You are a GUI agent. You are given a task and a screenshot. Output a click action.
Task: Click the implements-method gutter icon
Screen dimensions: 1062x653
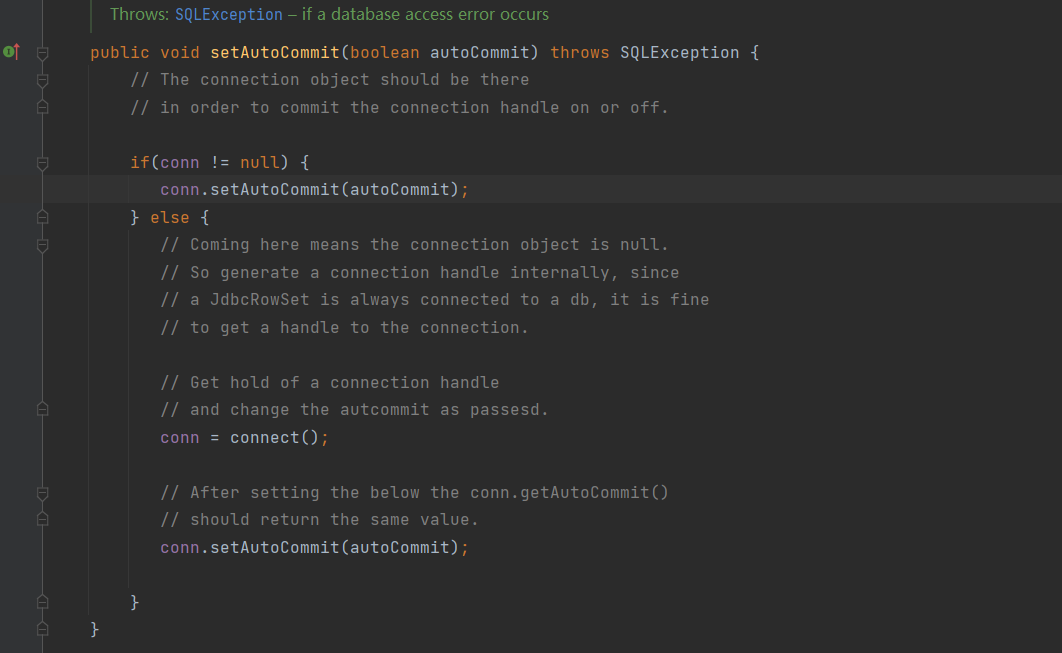click(11, 52)
